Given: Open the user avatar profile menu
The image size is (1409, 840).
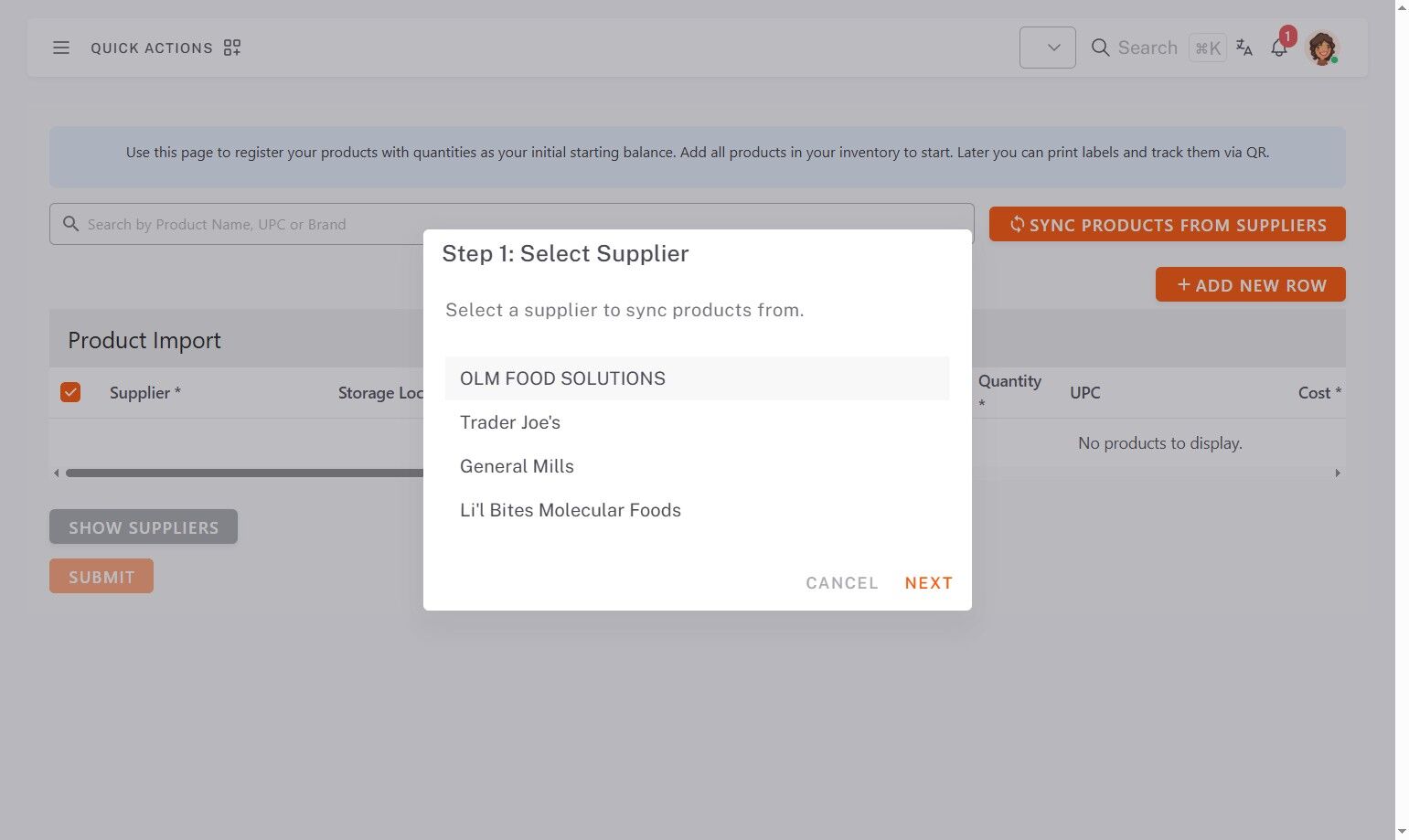Looking at the screenshot, I should (1322, 48).
